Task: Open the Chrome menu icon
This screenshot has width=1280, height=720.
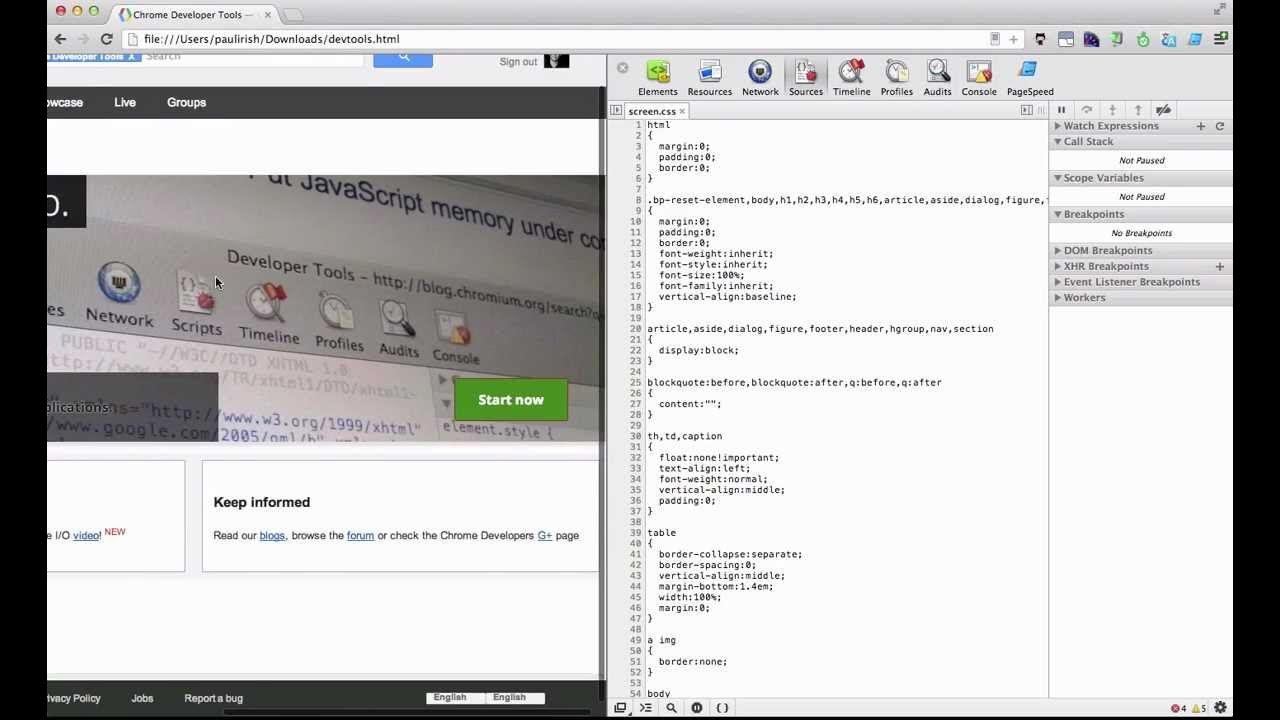Action: 1220,39
